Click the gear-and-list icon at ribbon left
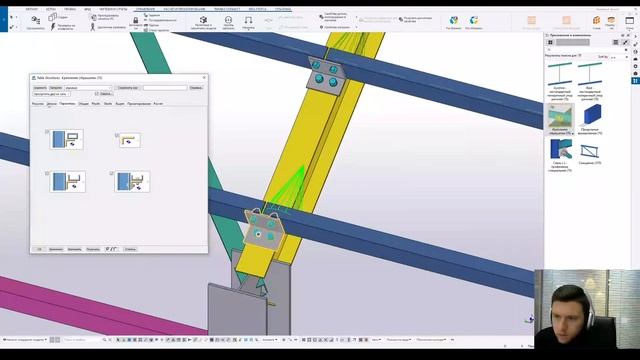 pyautogui.click(x=36, y=20)
